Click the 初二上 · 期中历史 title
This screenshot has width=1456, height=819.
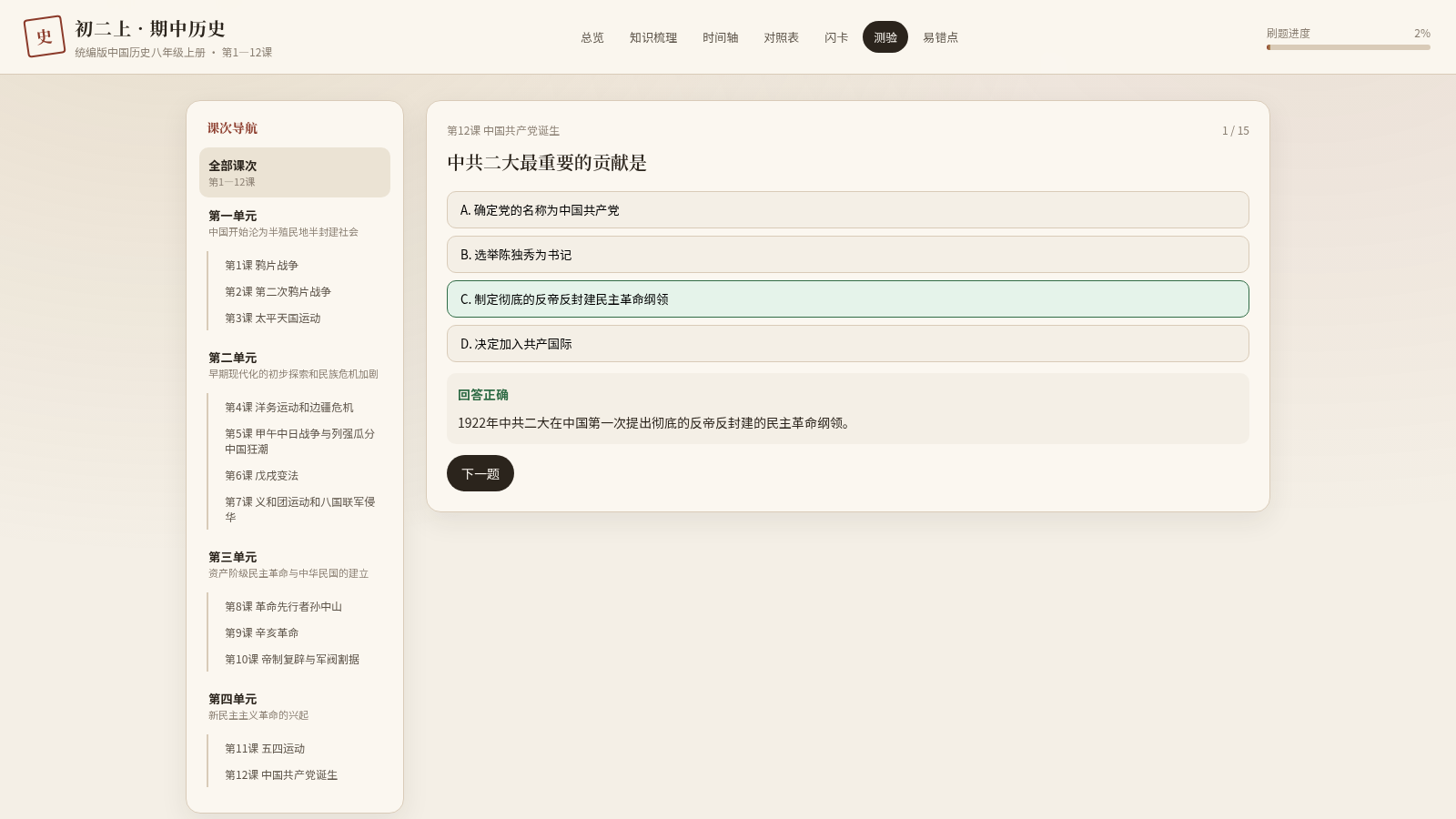[x=150, y=29]
